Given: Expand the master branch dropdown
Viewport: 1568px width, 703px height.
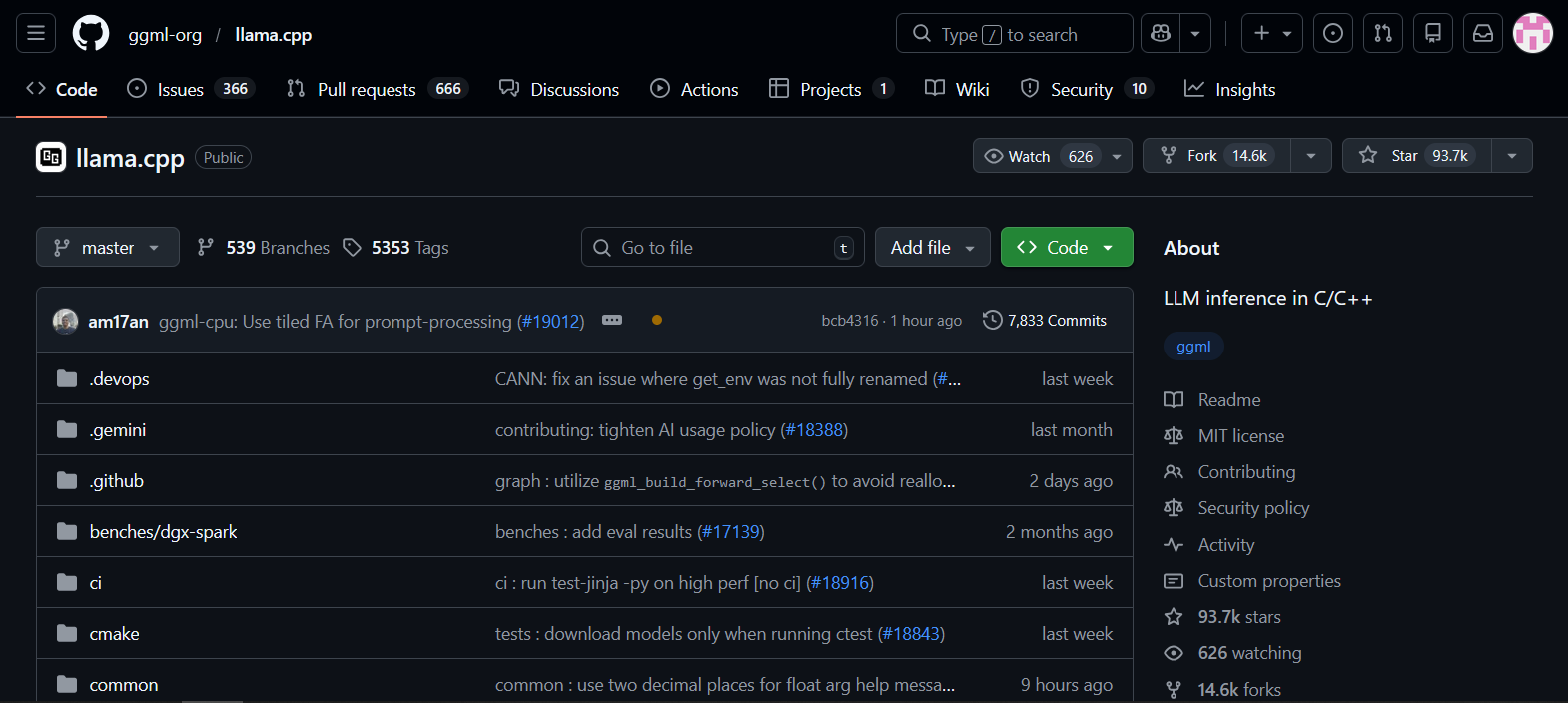Looking at the screenshot, I should tap(108, 247).
